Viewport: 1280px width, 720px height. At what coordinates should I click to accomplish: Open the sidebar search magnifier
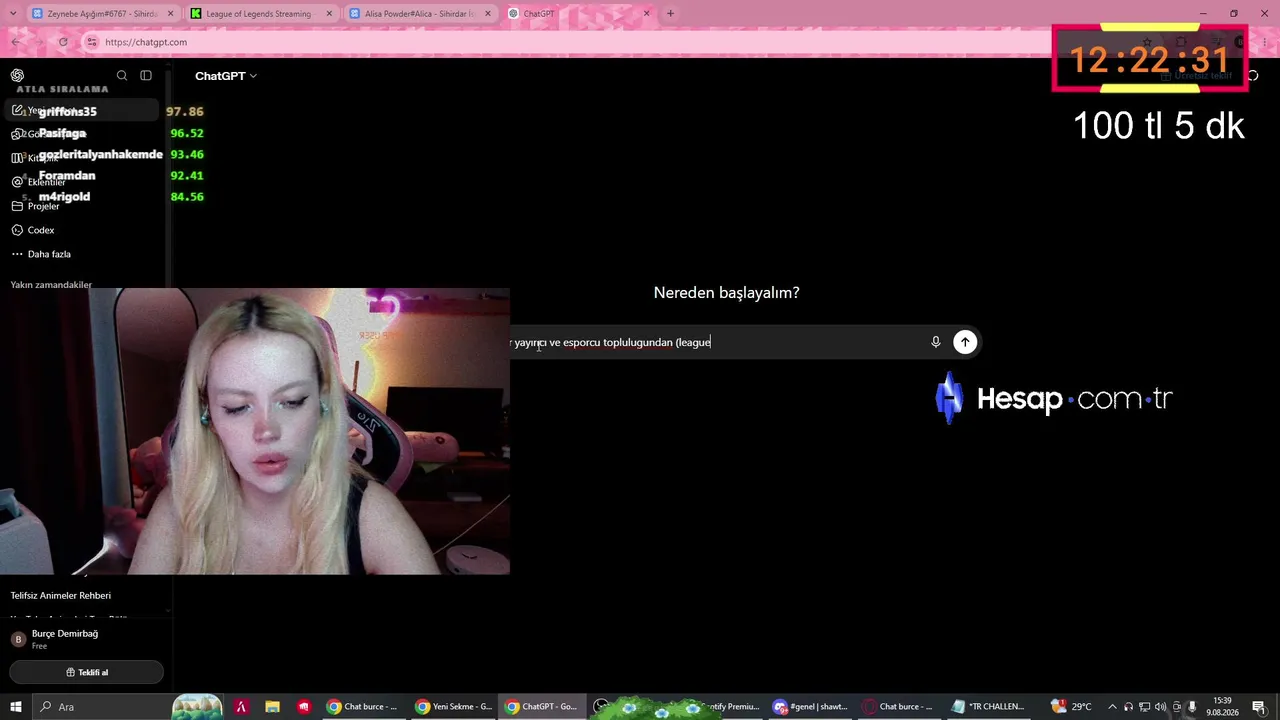(122, 75)
